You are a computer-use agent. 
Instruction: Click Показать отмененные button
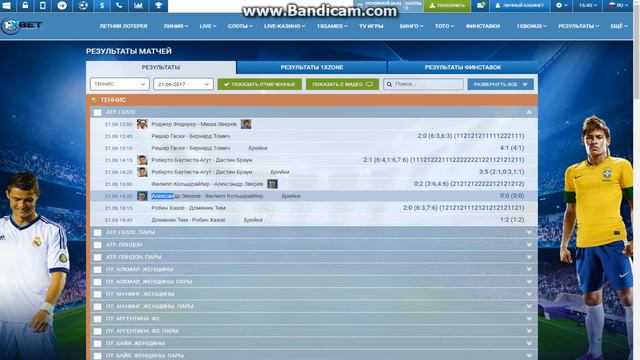tap(260, 84)
